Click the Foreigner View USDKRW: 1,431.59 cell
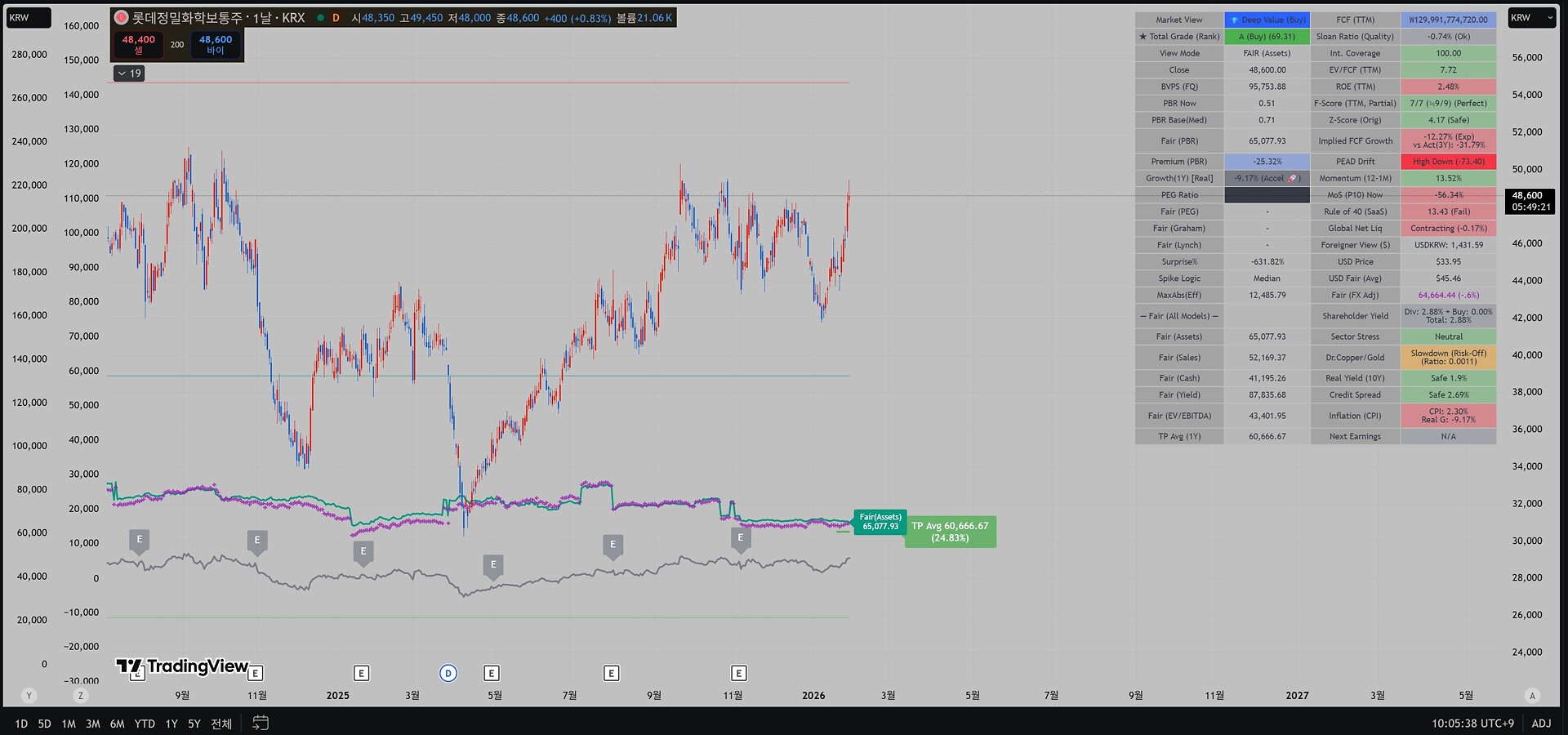 (1449, 245)
